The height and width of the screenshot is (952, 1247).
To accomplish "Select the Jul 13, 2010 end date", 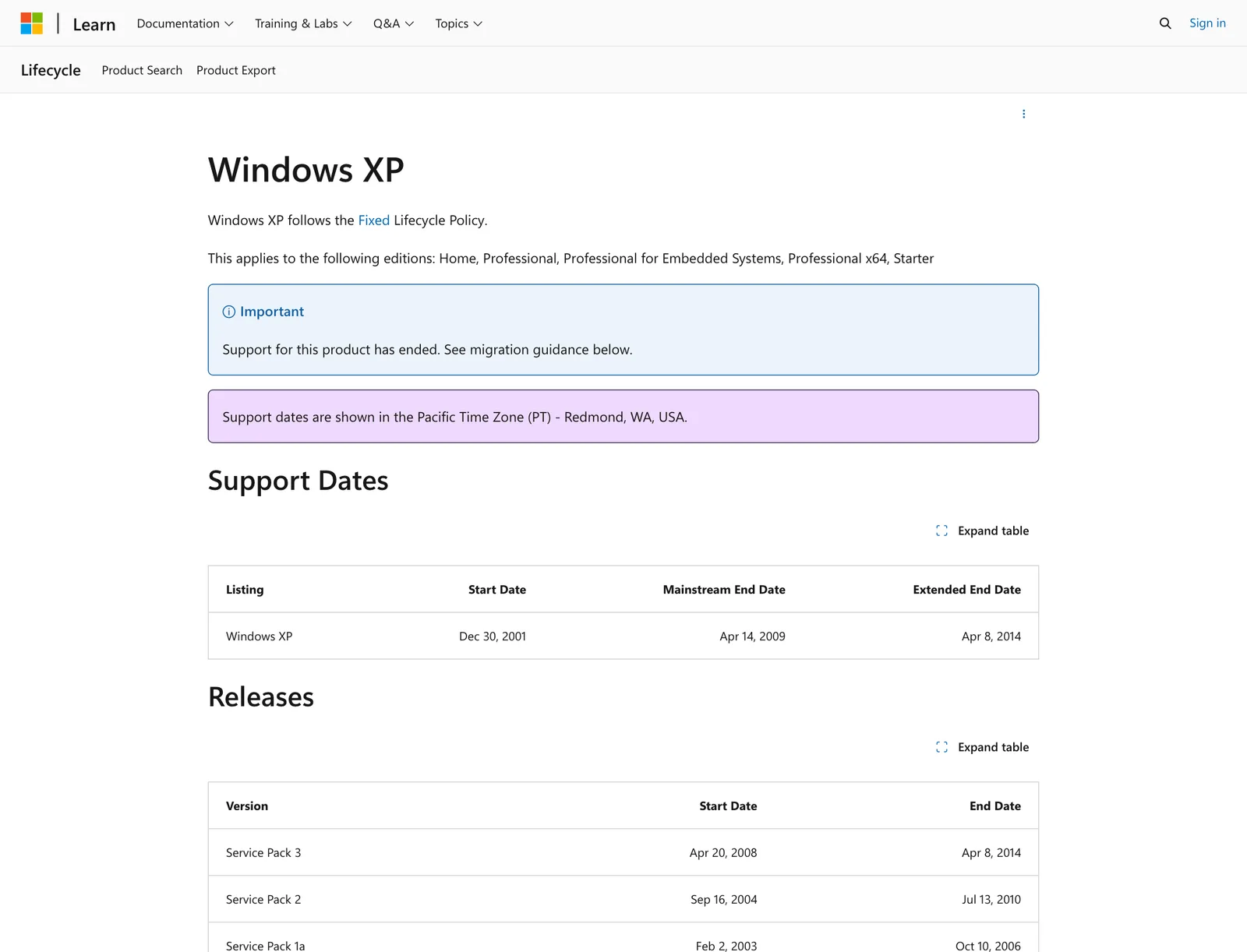I will tap(991, 900).
